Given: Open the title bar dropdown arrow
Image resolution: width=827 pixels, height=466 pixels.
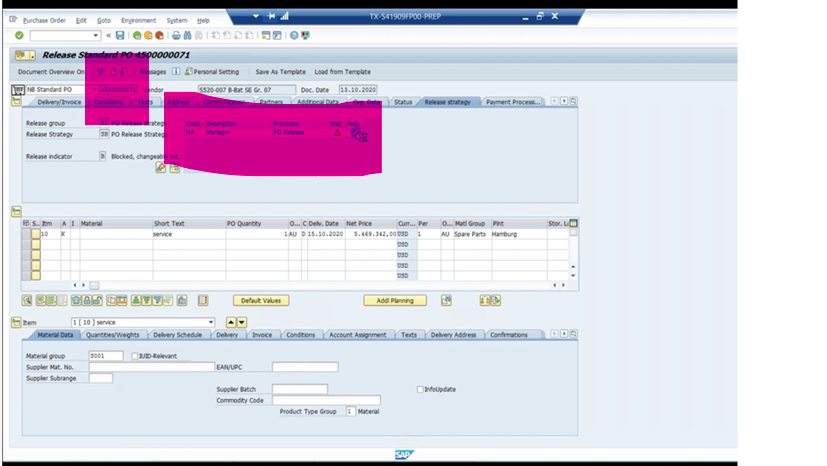Looking at the screenshot, I should [256, 16].
